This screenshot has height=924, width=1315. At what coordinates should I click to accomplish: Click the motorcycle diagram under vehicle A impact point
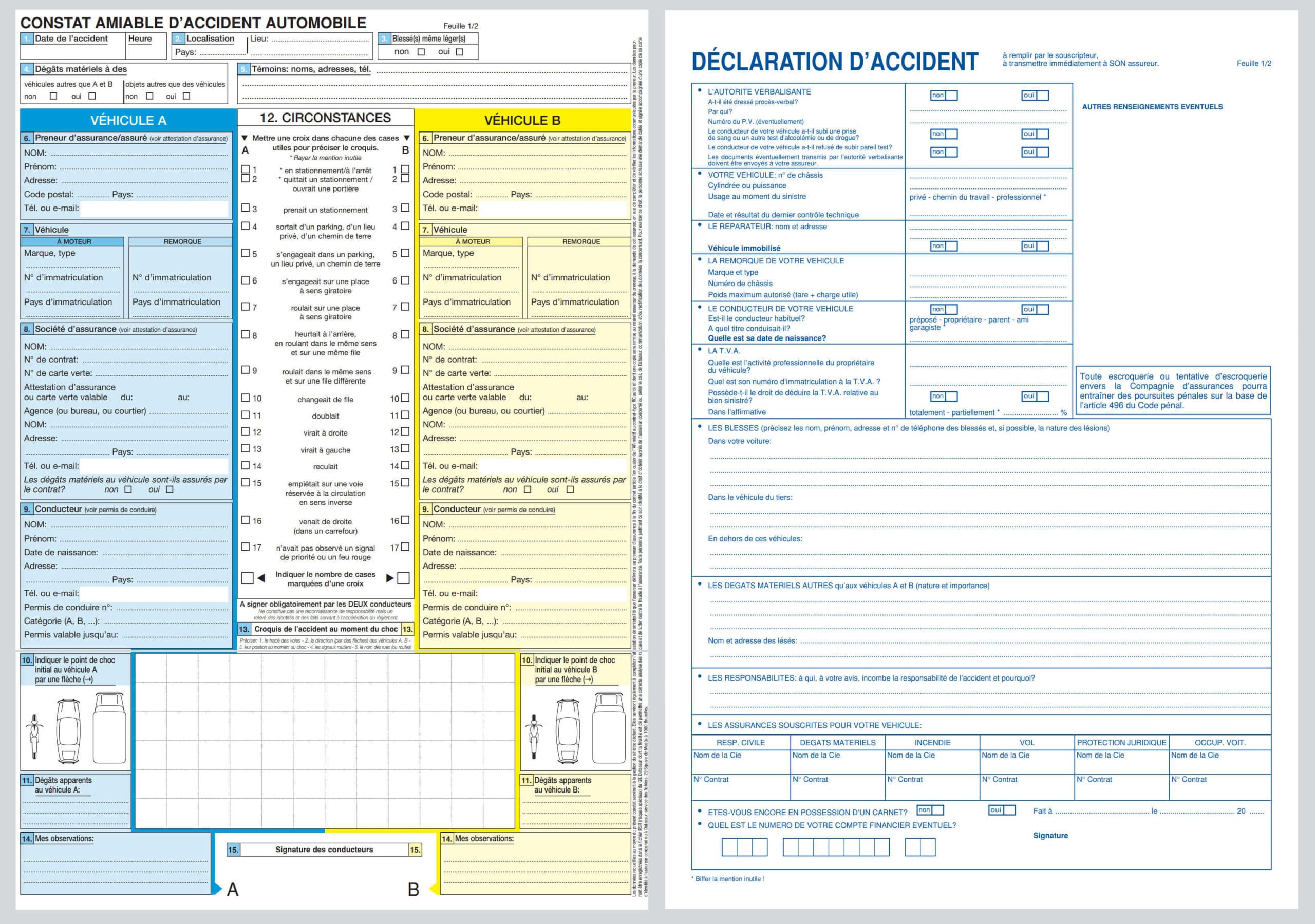tap(34, 736)
